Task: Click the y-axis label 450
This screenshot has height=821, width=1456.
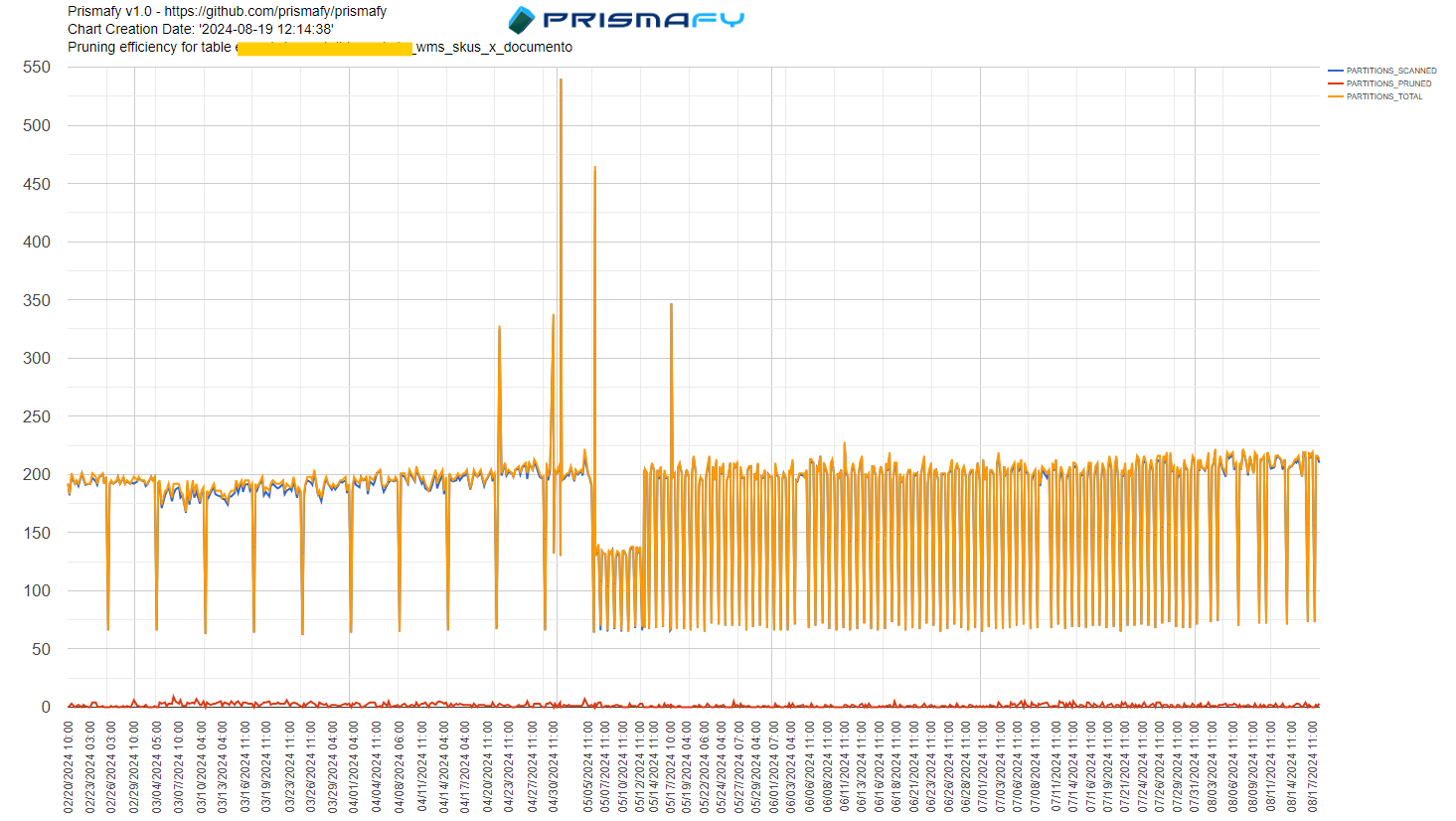Action: [37, 184]
